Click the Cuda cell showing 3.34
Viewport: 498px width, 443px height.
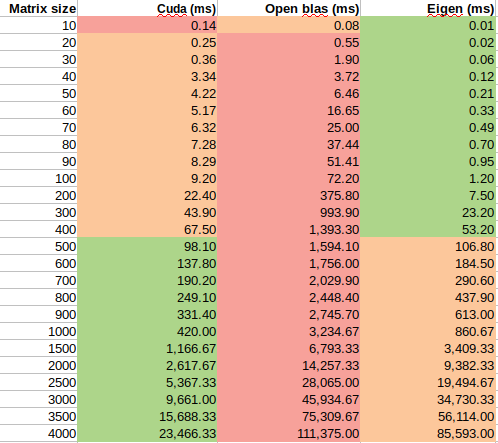(x=147, y=76)
